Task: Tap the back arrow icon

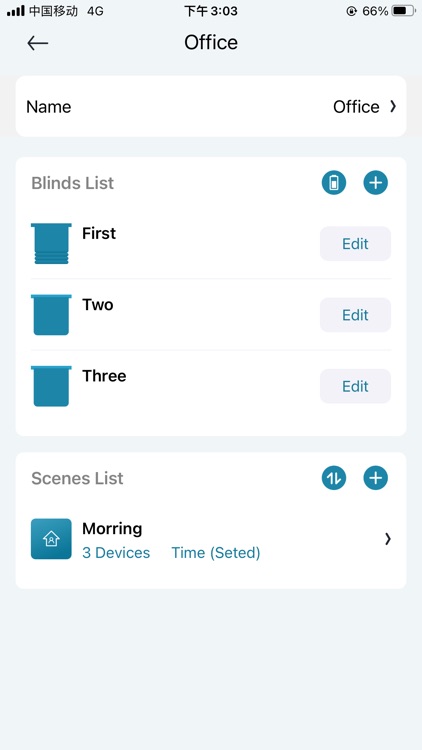Action: (x=37, y=43)
